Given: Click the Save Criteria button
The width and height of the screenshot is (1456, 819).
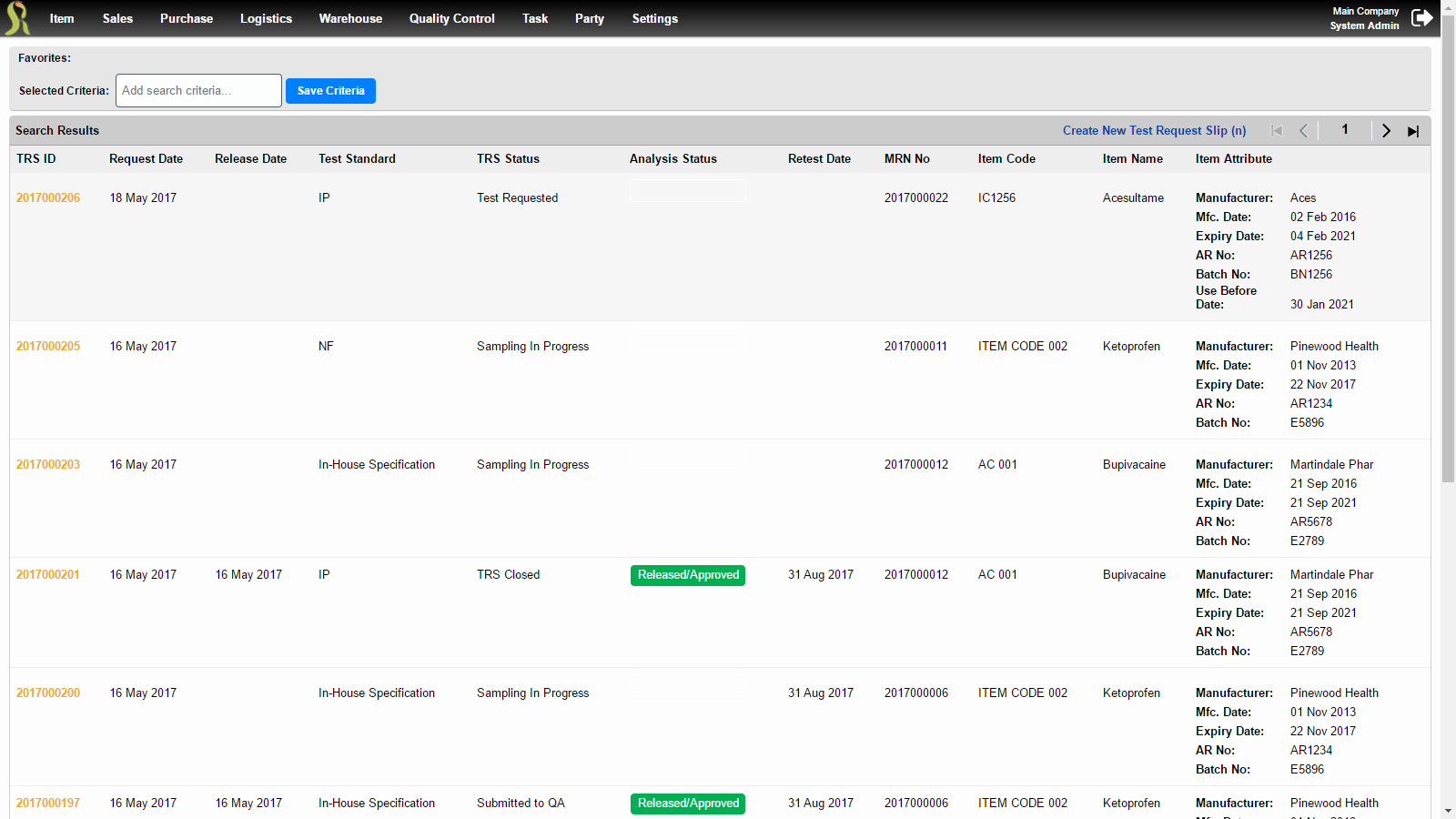Looking at the screenshot, I should coord(330,90).
